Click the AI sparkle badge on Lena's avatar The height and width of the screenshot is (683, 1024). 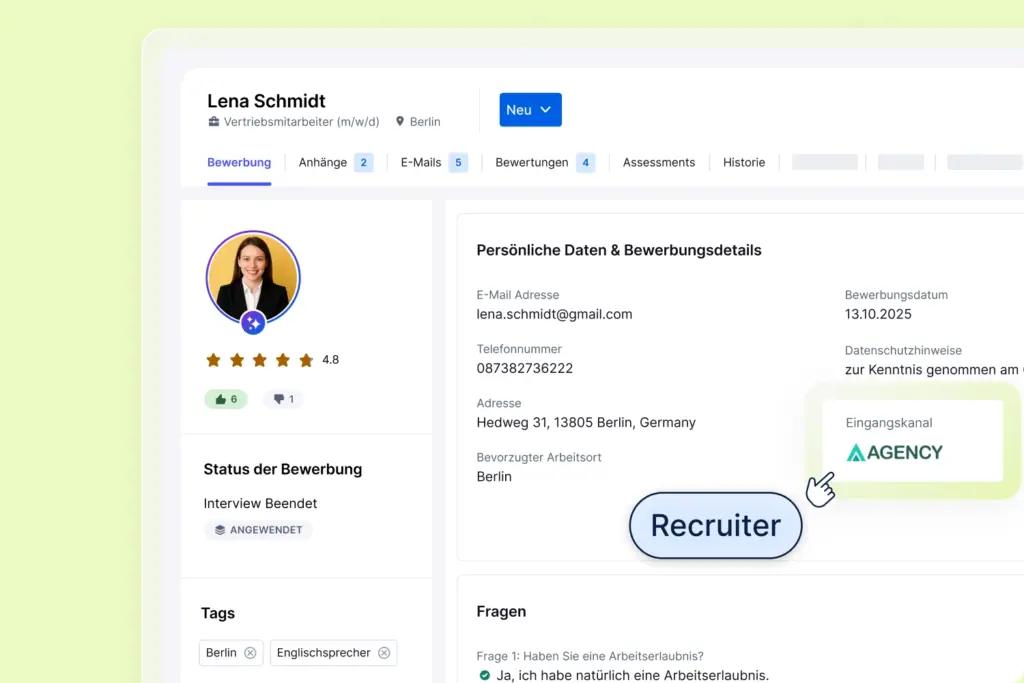click(253, 322)
